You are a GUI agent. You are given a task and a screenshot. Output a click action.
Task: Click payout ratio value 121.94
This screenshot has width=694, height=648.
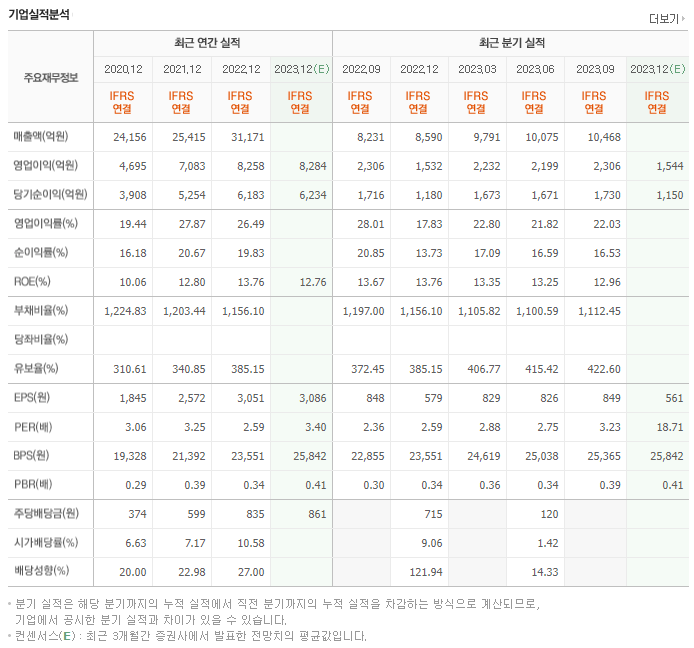[426, 572]
